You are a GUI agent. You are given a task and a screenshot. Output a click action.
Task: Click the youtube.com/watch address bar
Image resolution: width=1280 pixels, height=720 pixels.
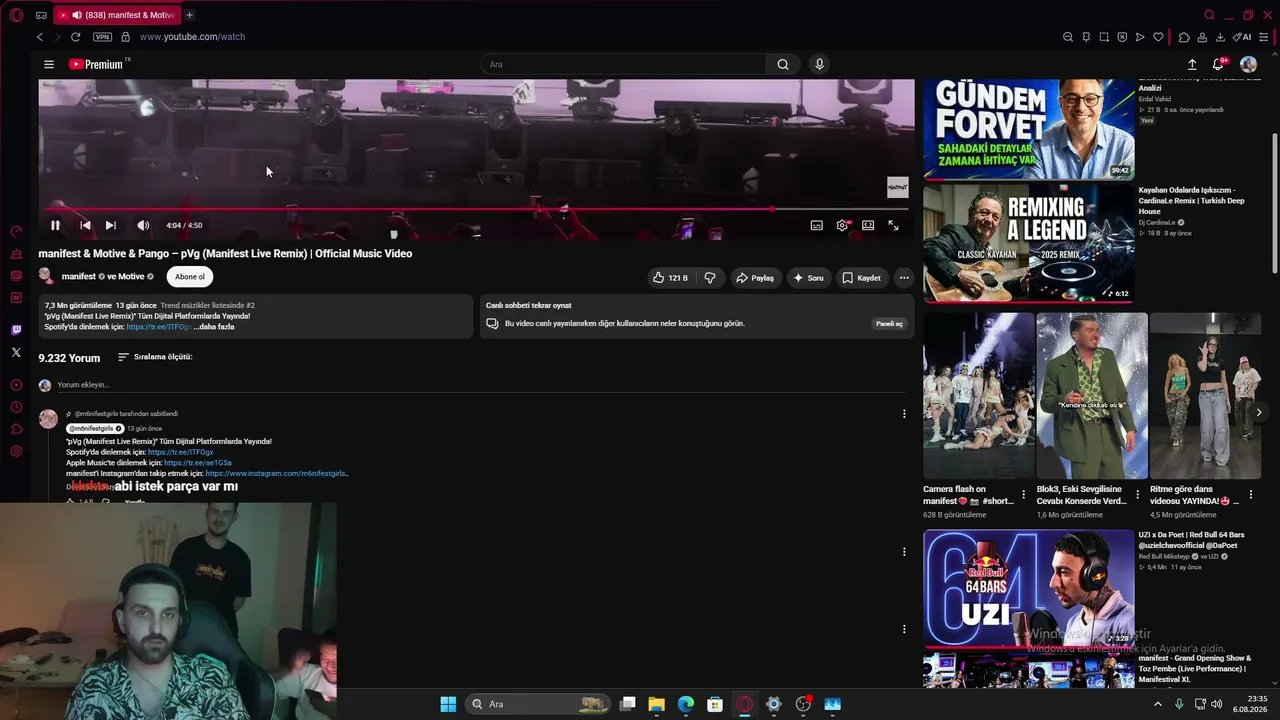click(192, 37)
